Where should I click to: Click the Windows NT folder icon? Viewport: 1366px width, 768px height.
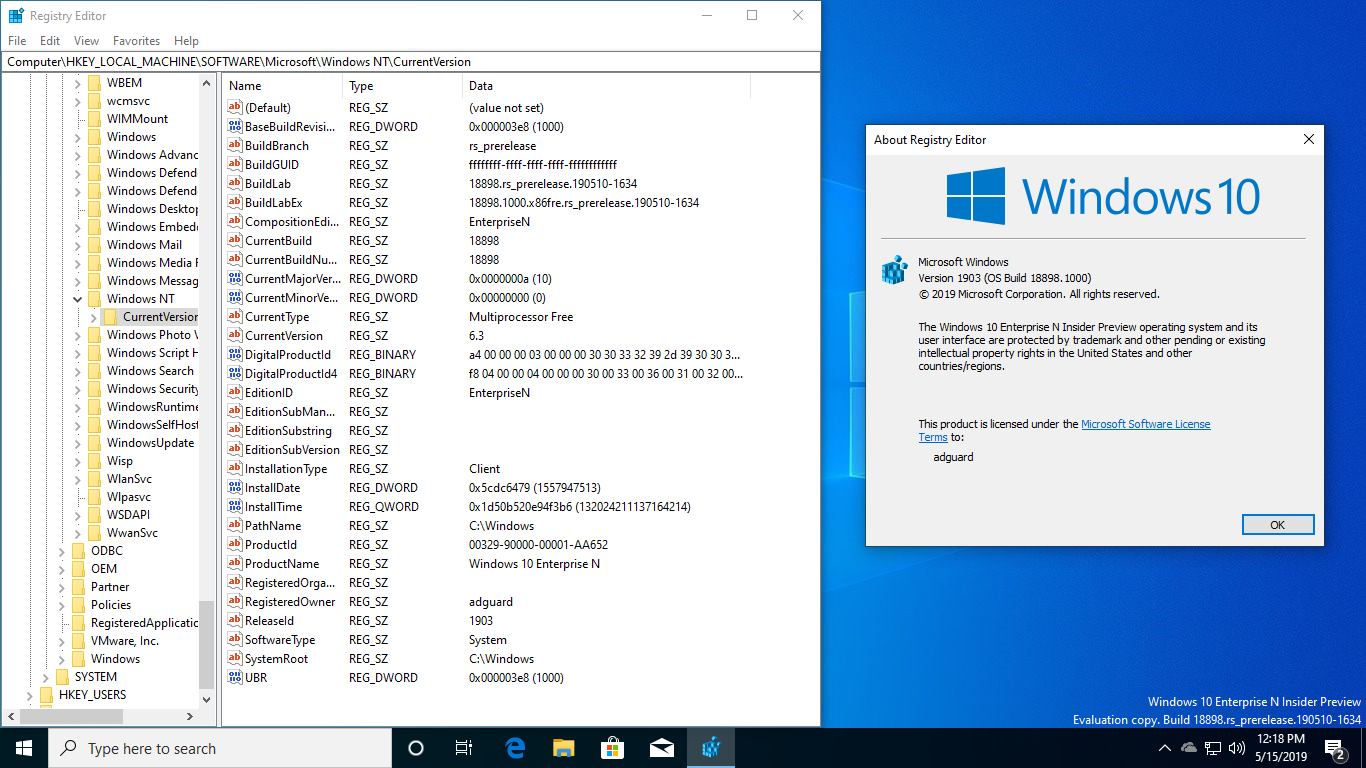click(95, 299)
